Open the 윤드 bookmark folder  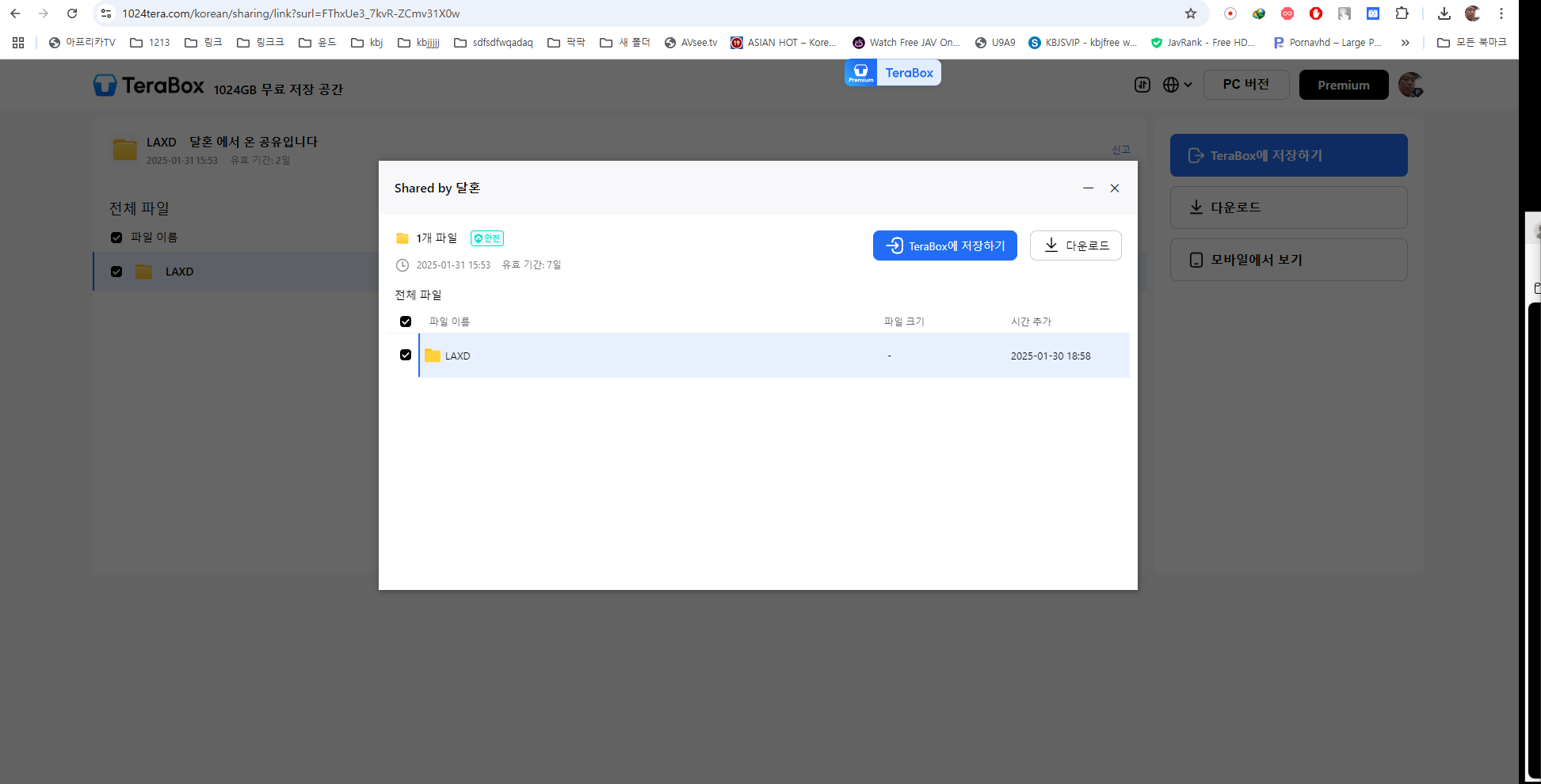tap(318, 43)
